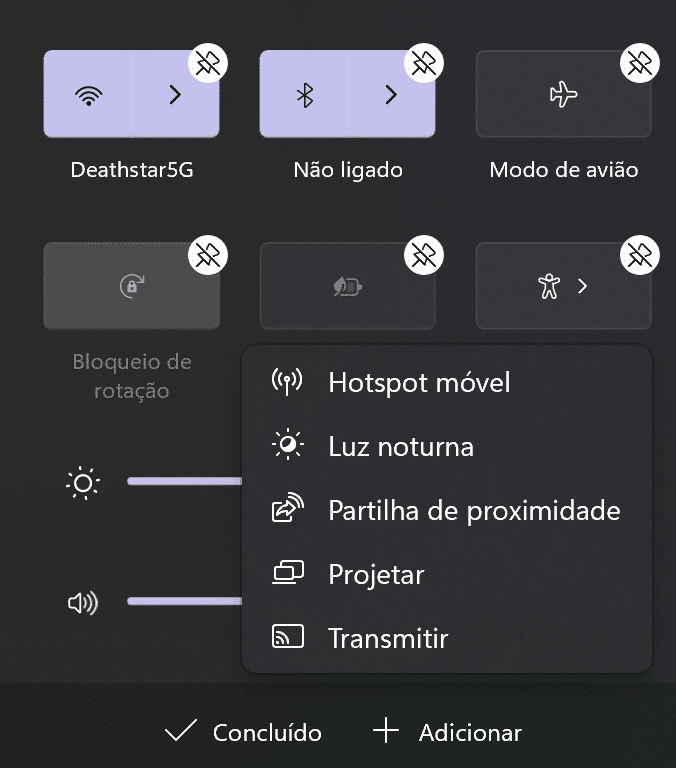Unpin the battery saver tile

(x=423, y=256)
